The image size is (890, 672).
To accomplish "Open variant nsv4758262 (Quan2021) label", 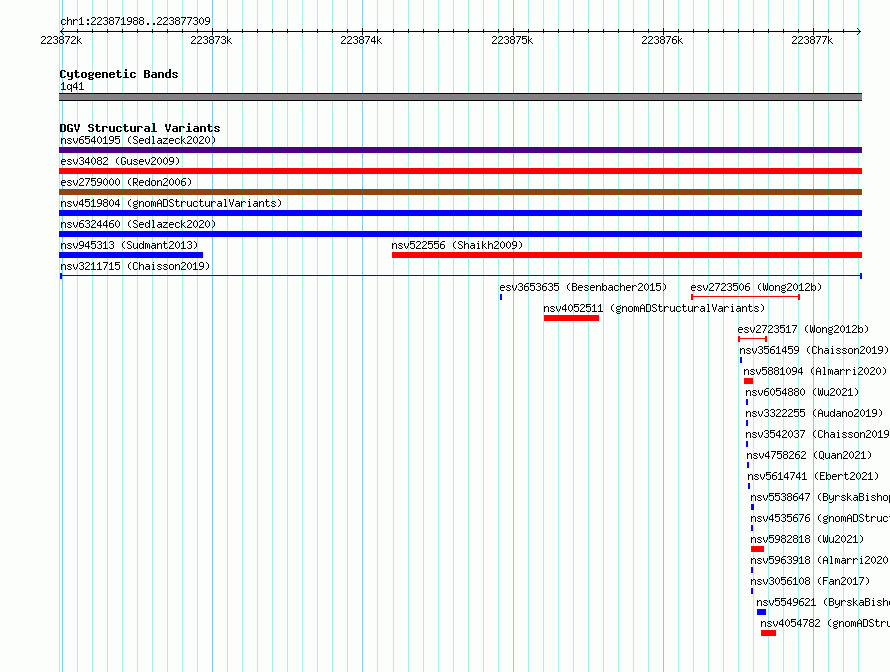I will tap(809, 455).
